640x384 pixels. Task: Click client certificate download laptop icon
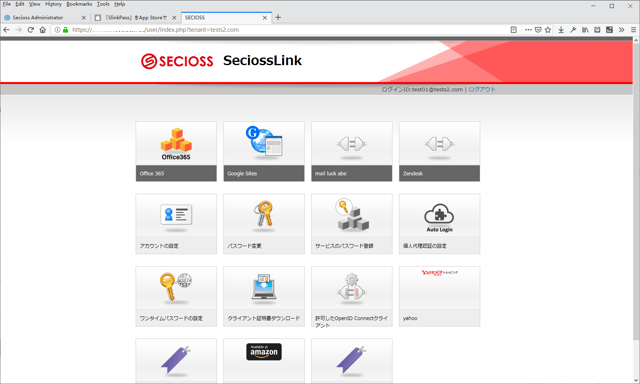pyautogui.click(x=264, y=287)
